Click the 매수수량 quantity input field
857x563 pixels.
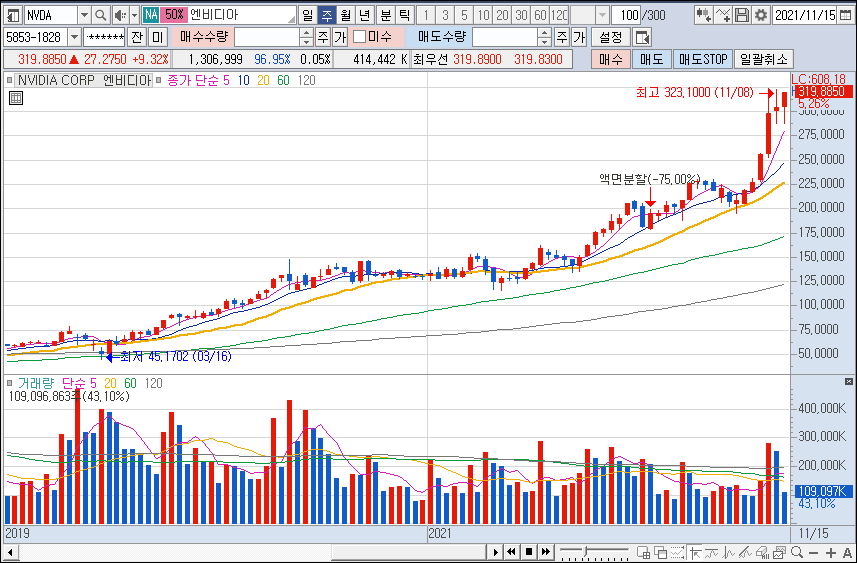pyautogui.click(x=267, y=37)
